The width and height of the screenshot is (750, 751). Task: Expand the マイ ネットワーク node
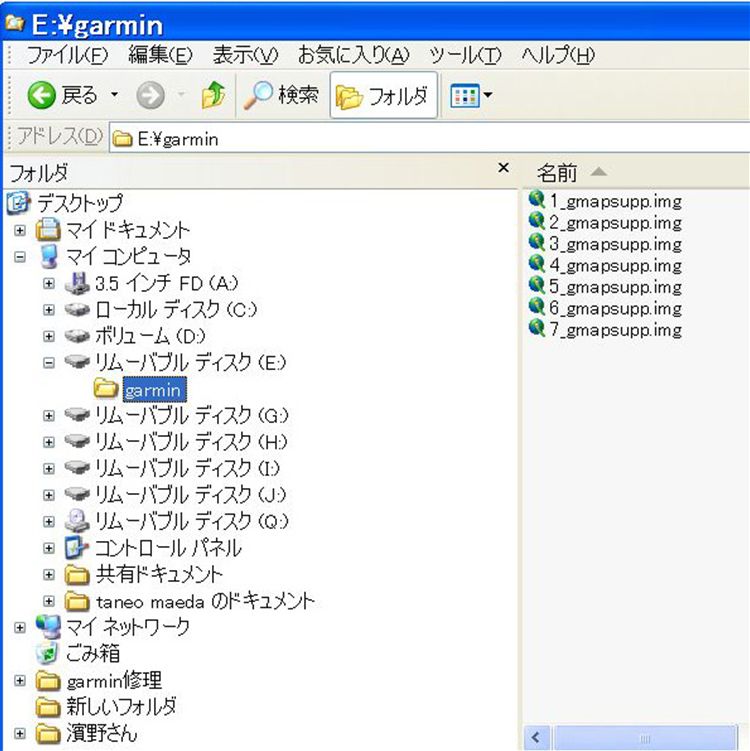click(x=20, y=627)
